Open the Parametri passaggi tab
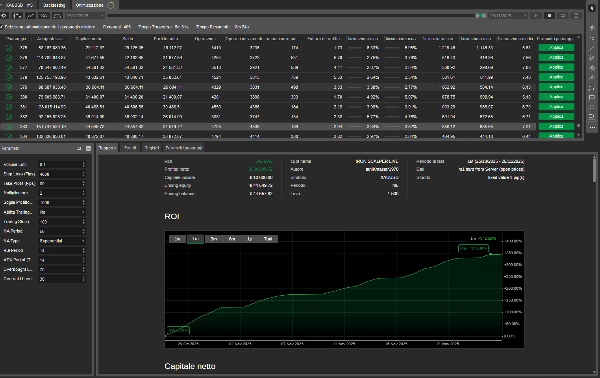 [184, 148]
